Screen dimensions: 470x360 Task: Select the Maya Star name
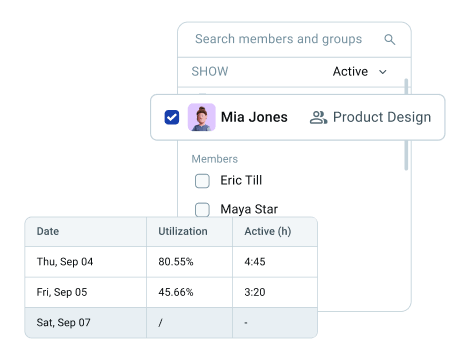coord(249,209)
